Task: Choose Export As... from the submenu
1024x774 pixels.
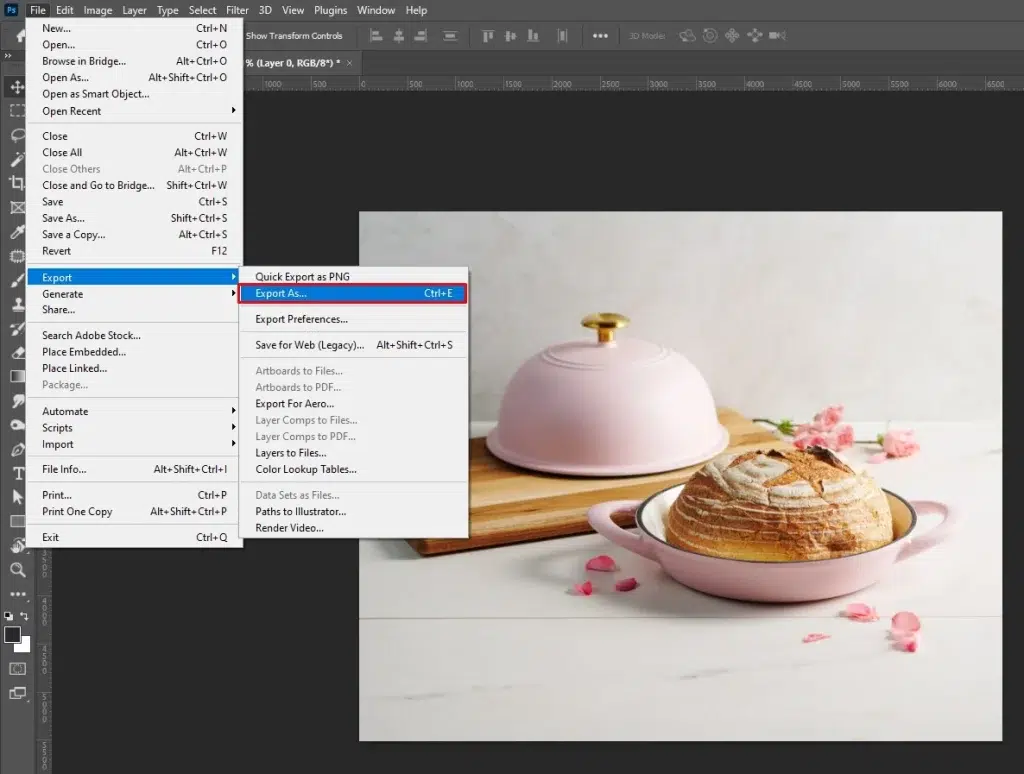Action: (x=281, y=294)
